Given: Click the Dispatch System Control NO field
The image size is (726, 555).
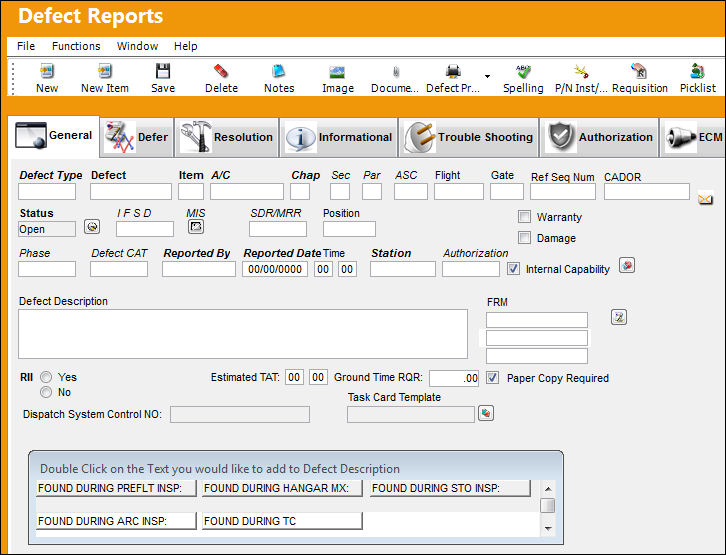Looking at the screenshot, I should [x=239, y=414].
